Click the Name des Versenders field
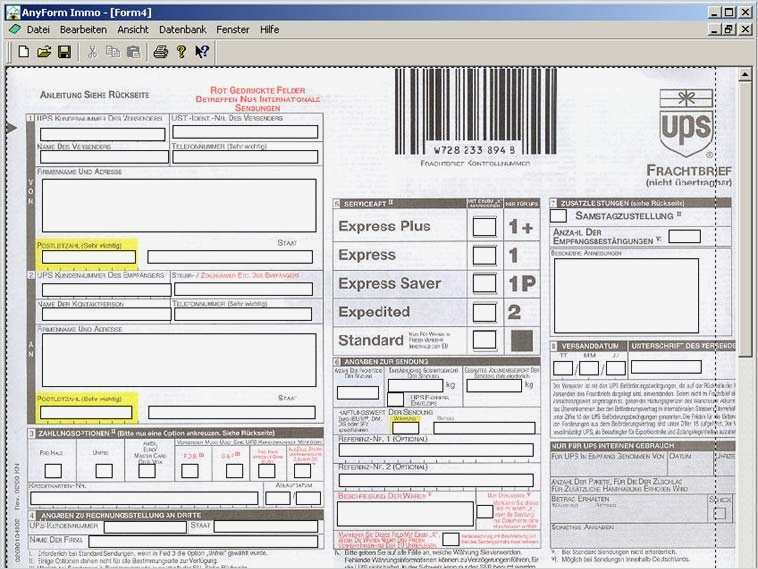The width and height of the screenshot is (758, 569). tap(104, 157)
